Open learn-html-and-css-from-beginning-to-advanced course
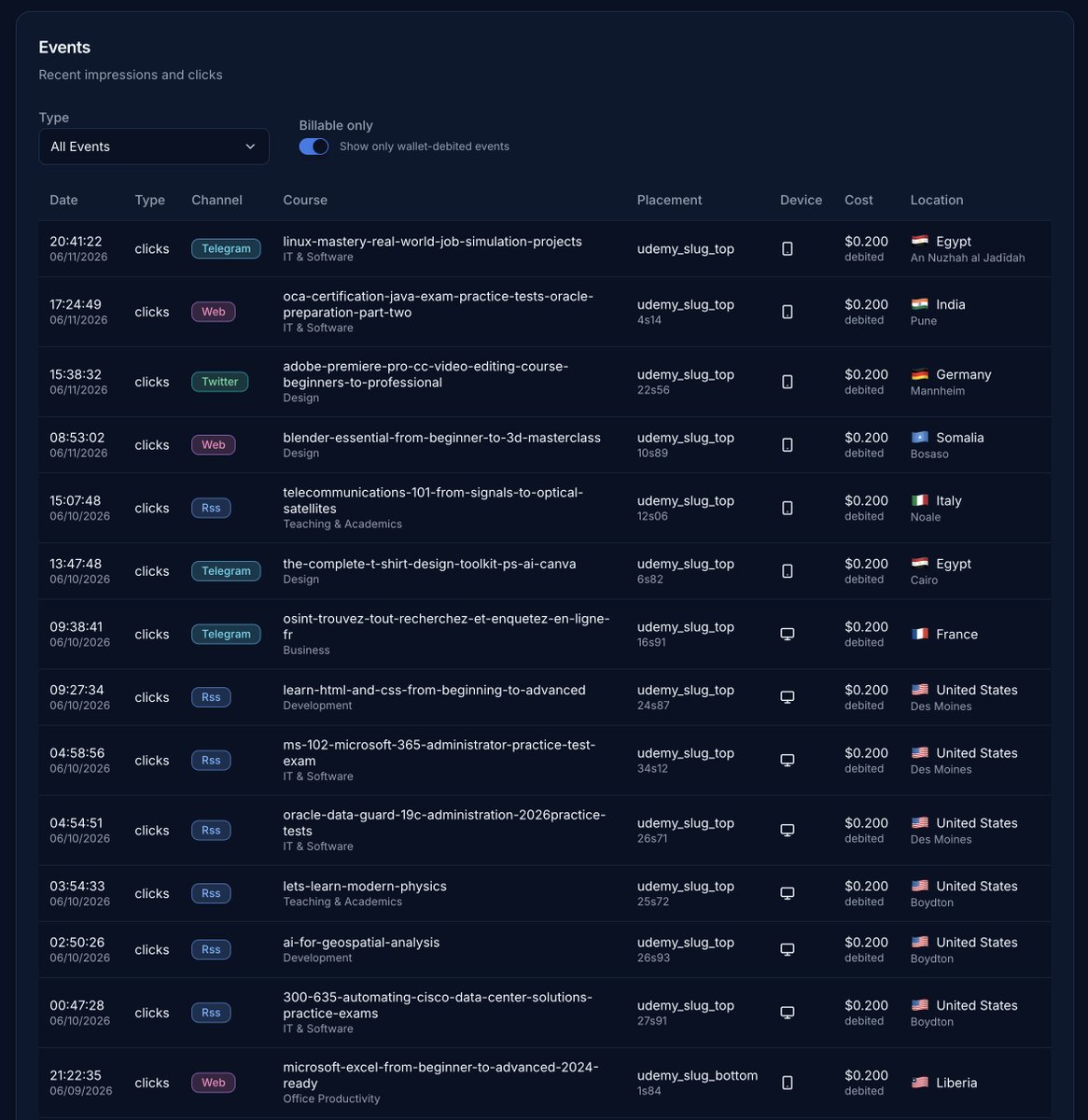 434,690
